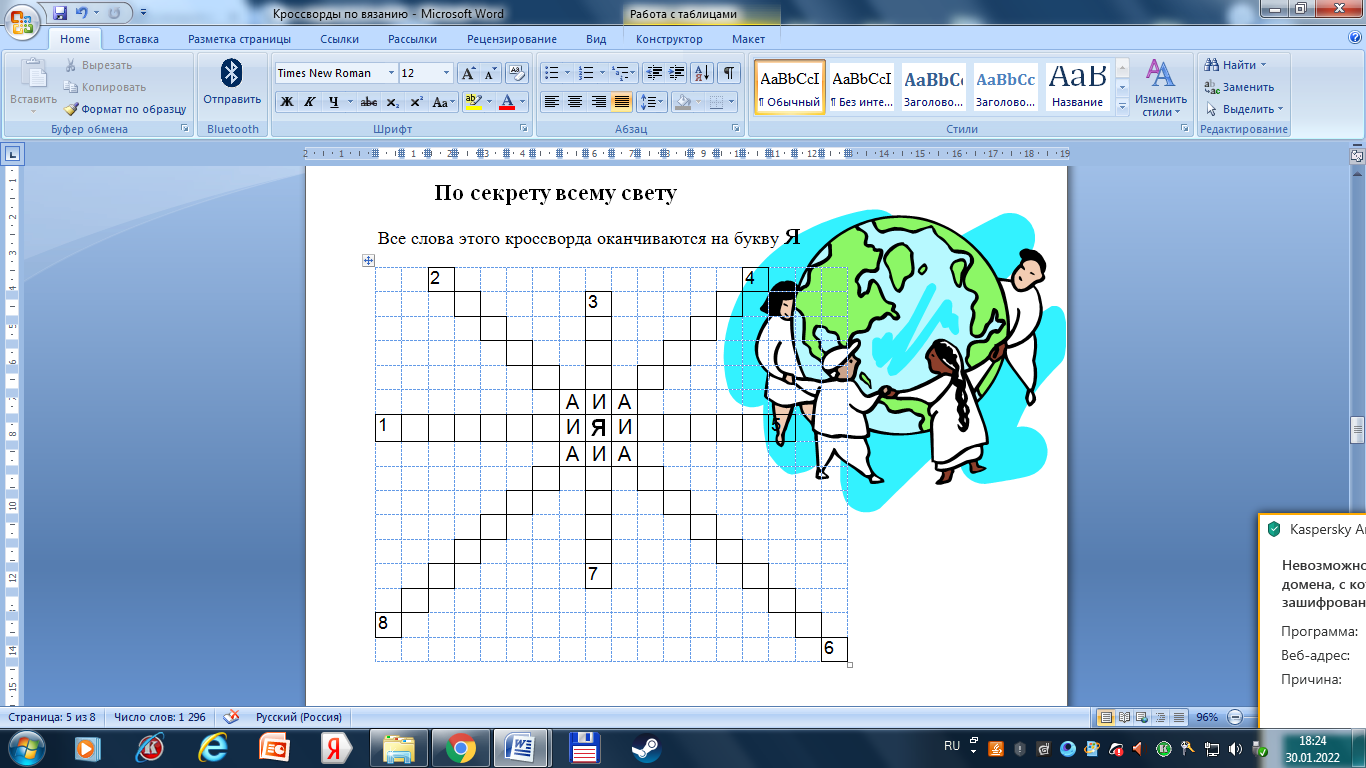Switch to the Вставка ribbon tab
Screen dimensions: 1366x768
coord(138,39)
